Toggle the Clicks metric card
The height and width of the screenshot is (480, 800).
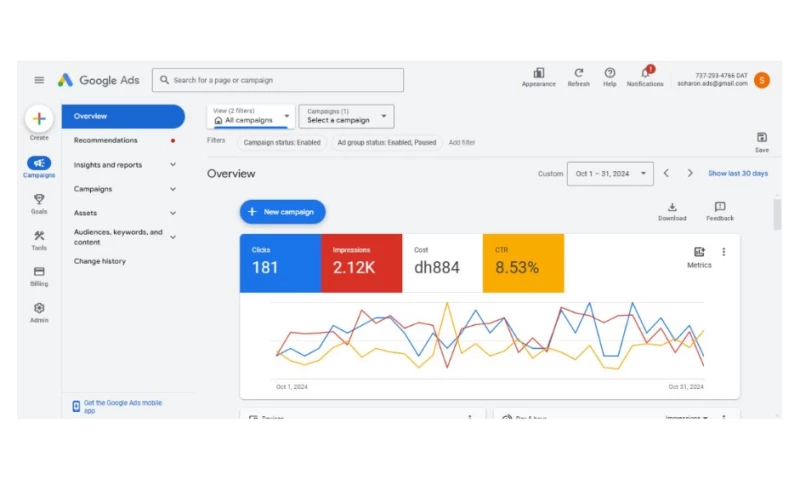pos(280,263)
